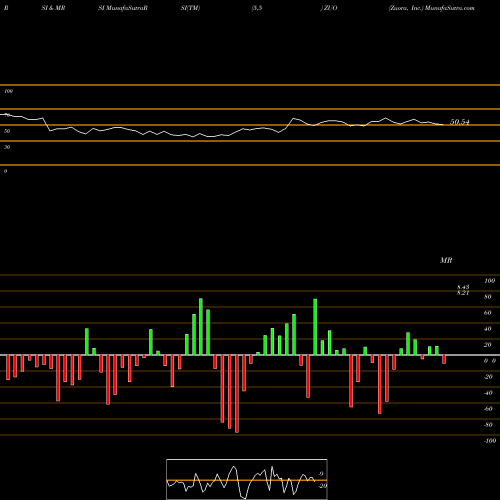The image size is (500, 500).
Task: Click the MR axis label -20
Action: 488,377
